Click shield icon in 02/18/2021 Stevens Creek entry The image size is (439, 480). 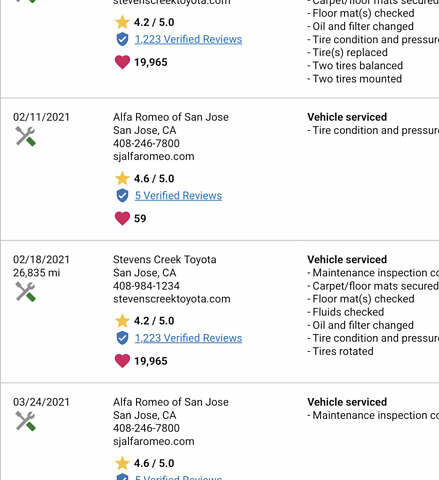pos(122,338)
